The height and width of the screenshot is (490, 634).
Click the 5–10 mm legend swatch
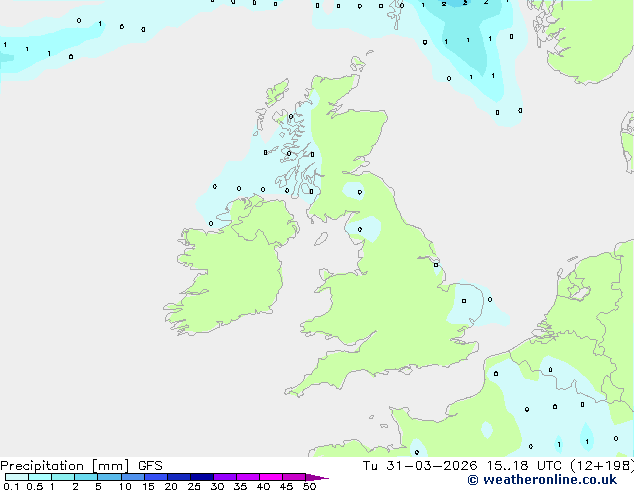click(109, 477)
